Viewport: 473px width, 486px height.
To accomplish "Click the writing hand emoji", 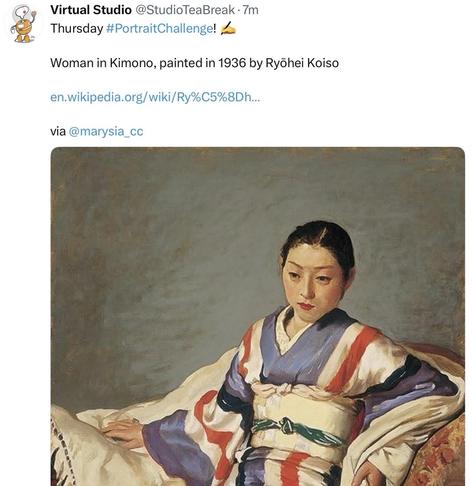I will click(x=228, y=28).
